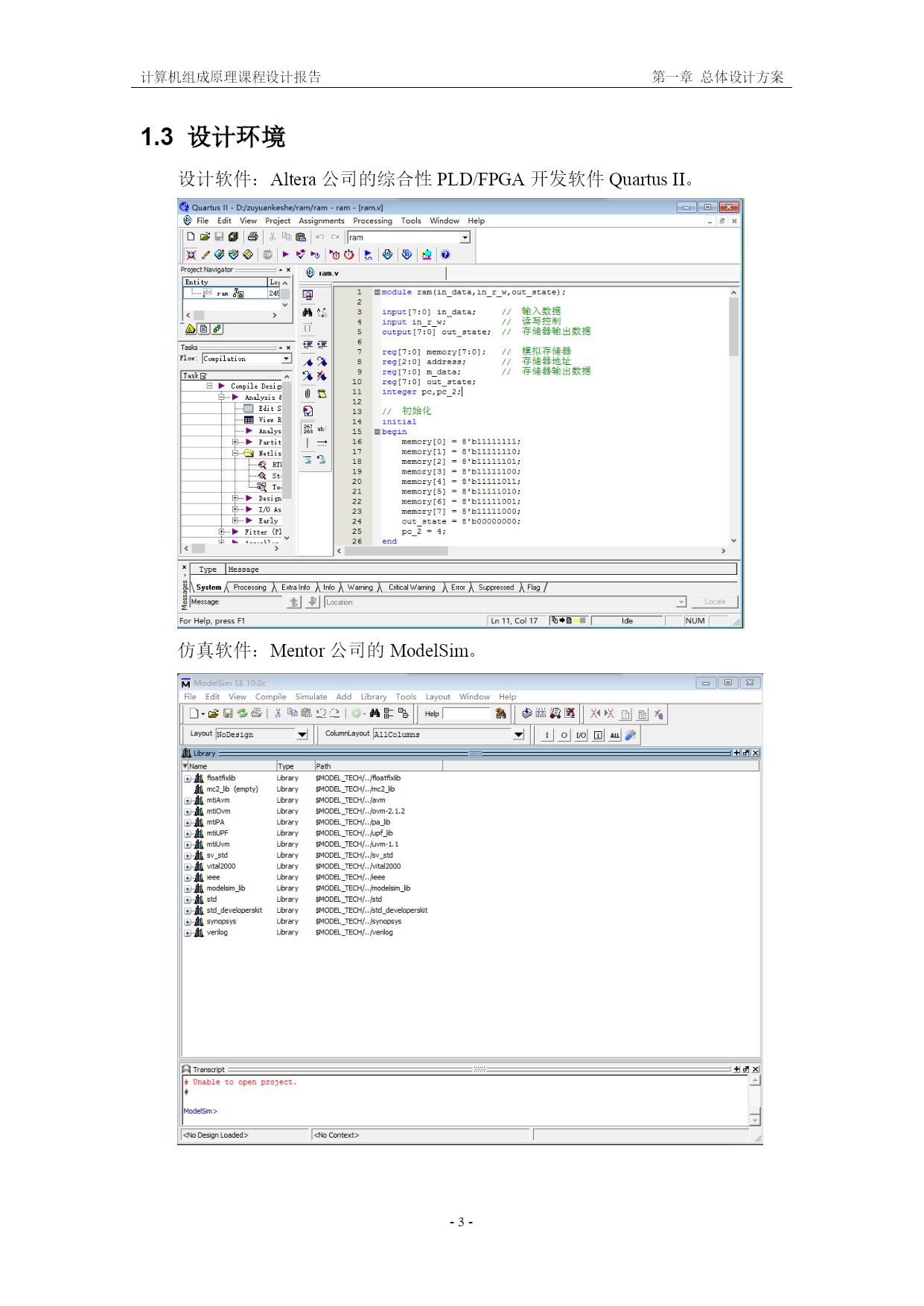Click the 'ModelSim>' prompt in Transcript
Image resolution: width=924 pixels, height=1306 pixels.
point(200,1111)
